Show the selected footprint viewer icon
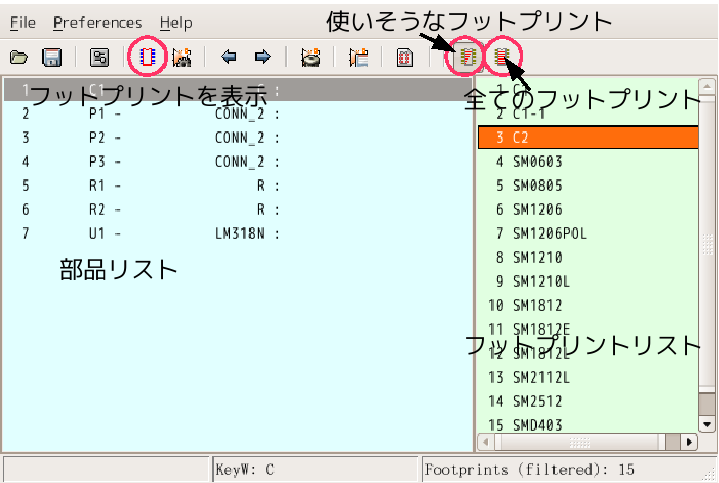 pos(147,58)
